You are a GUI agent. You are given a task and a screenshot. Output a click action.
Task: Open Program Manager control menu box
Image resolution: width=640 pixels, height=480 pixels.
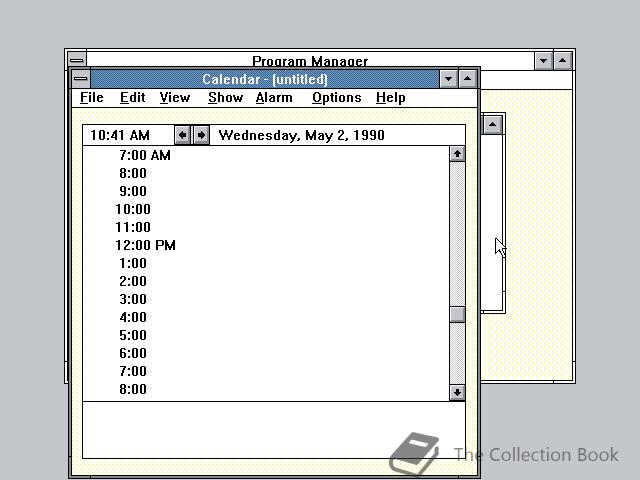77,60
